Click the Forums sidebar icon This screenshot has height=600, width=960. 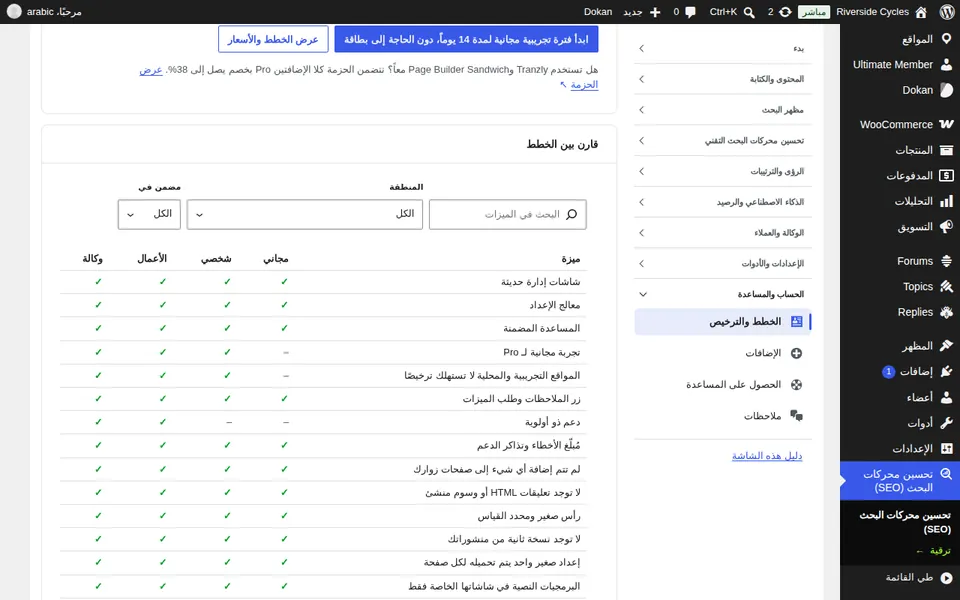pyautogui.click(x=946, y=261)
